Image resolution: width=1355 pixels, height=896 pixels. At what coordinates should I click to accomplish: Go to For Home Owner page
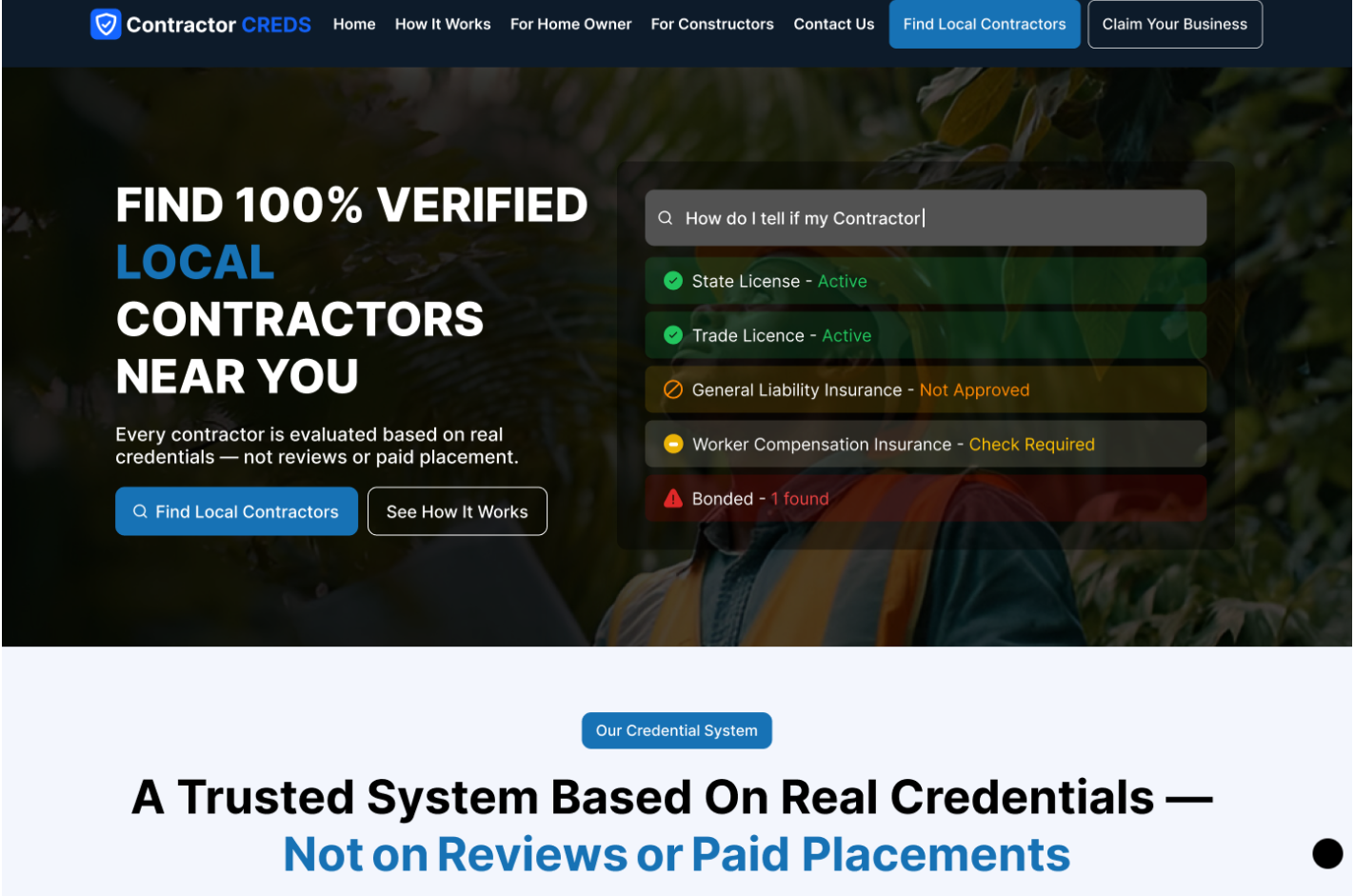[x=570, y=24]
